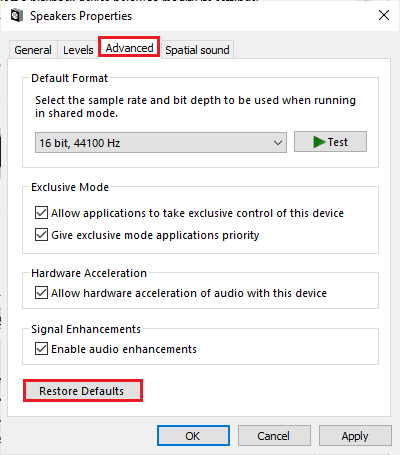Screen dimensions: 400x455
Task: Expand the 16 bit, 44100 Hz format dropdown
Action: click(161, 143)
